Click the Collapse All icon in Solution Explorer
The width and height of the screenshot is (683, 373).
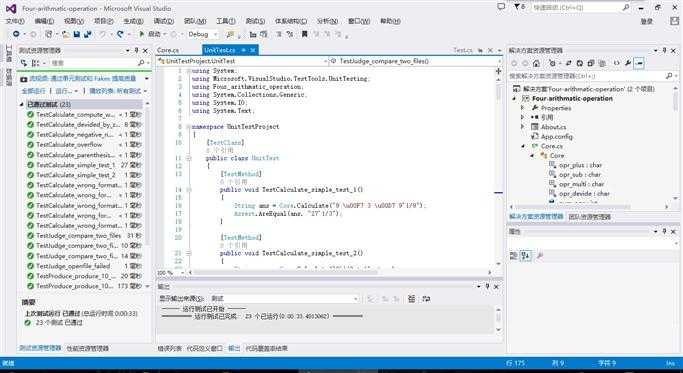click(x=591, y=63)
